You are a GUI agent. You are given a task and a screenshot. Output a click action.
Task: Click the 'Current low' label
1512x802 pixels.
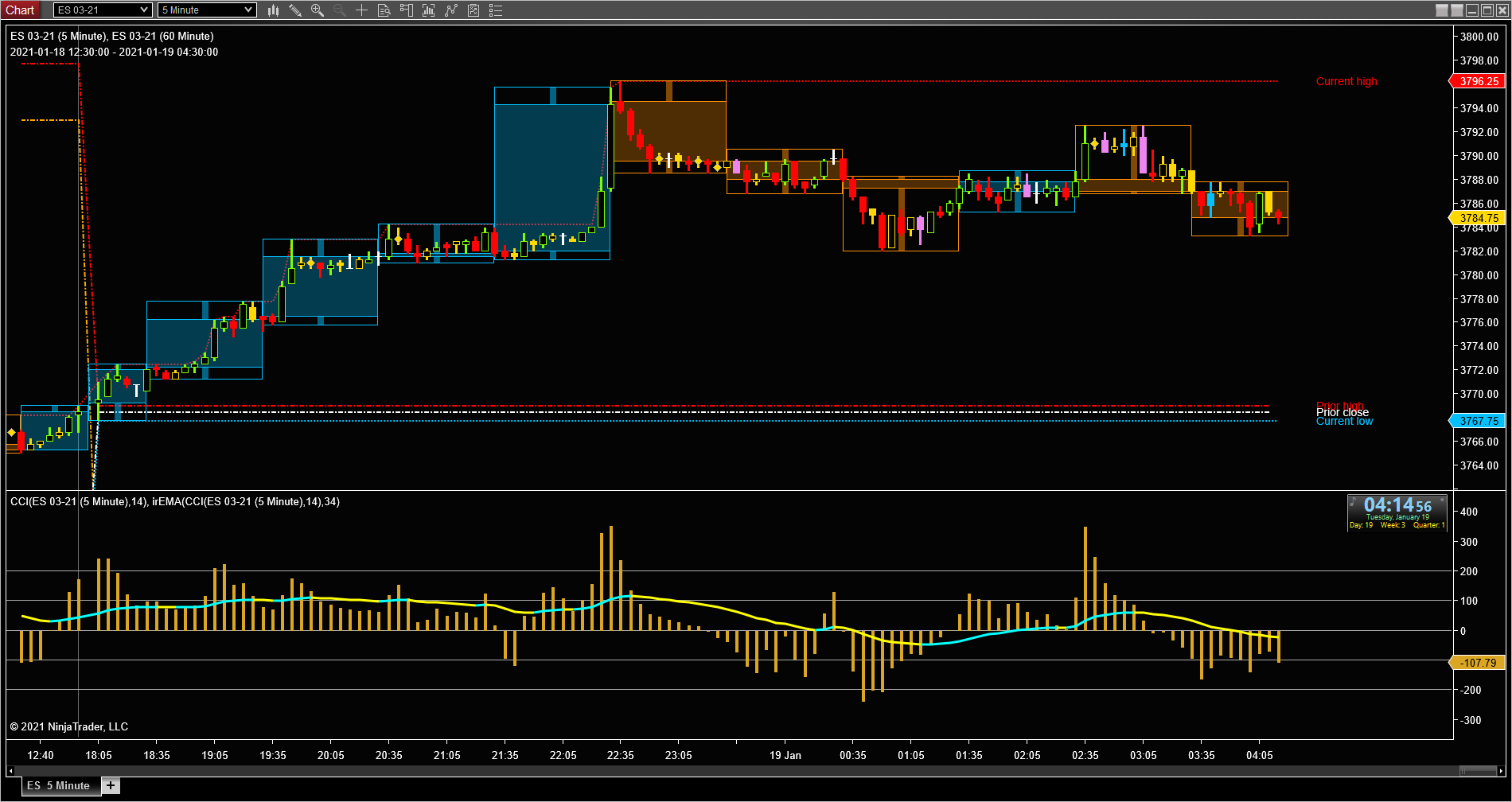(1345, 422)
